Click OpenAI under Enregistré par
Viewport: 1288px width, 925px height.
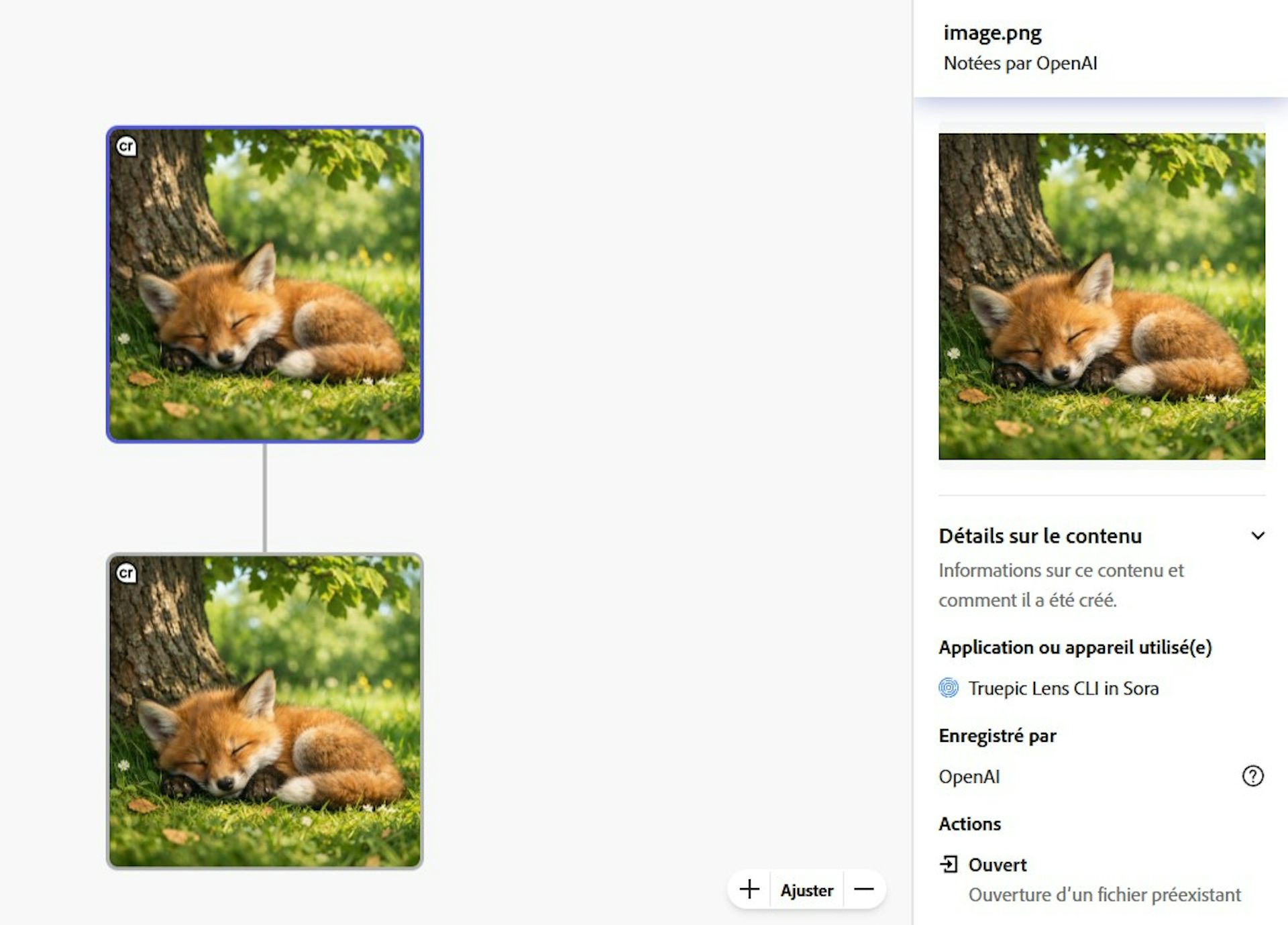pyautogui.click(x=969, y=777)
